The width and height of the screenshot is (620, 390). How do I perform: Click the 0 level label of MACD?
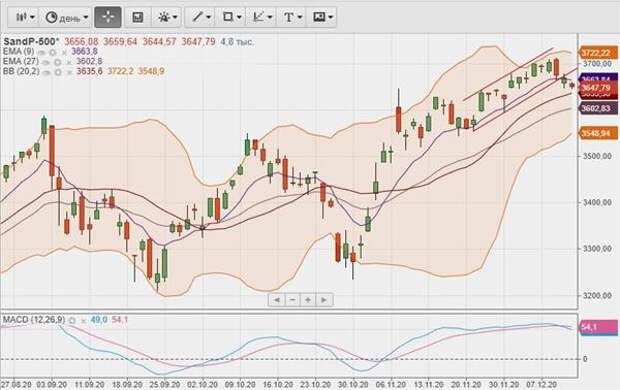(585, 359)
